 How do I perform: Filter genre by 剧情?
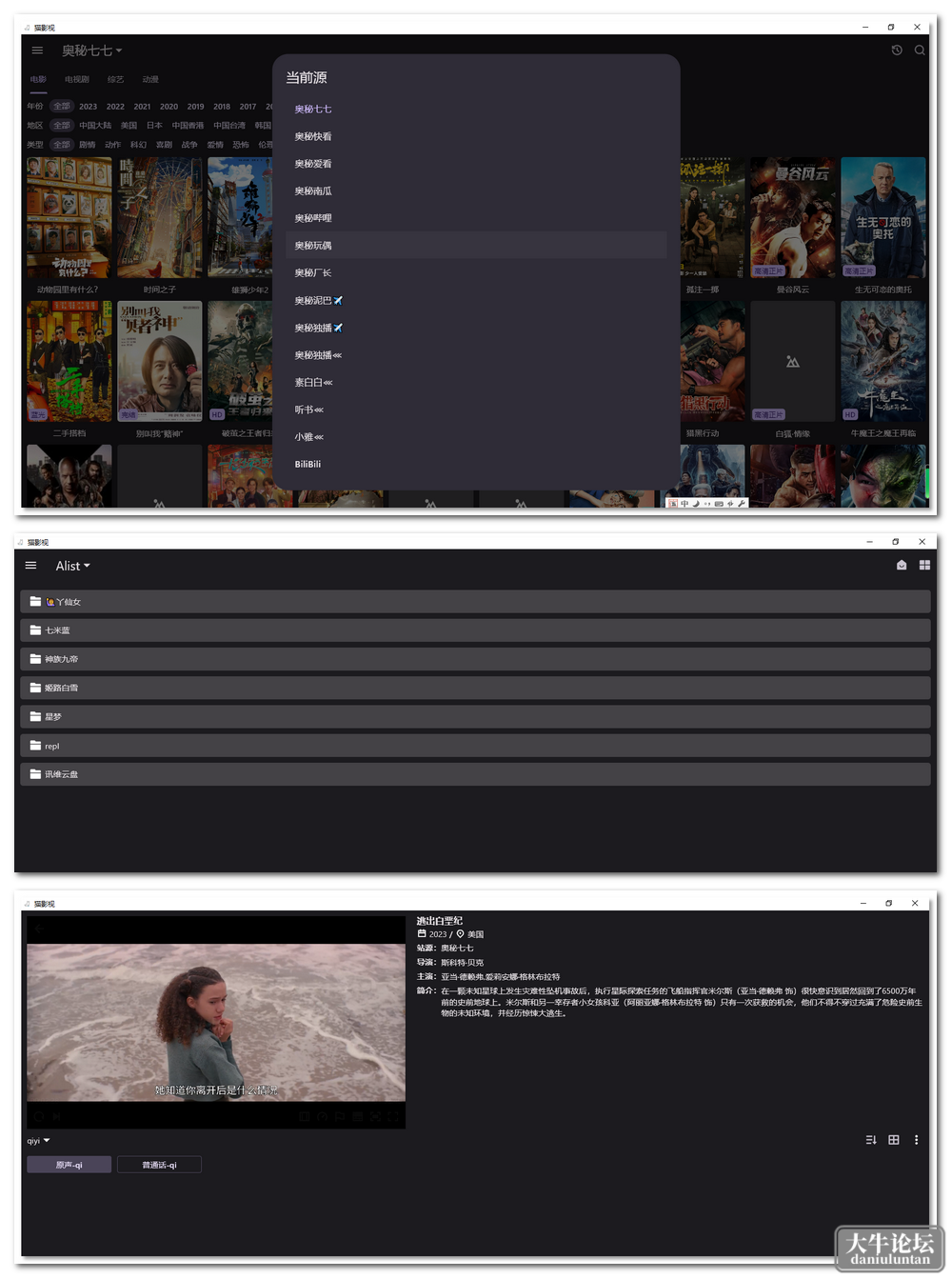click(x=88, y=145)
